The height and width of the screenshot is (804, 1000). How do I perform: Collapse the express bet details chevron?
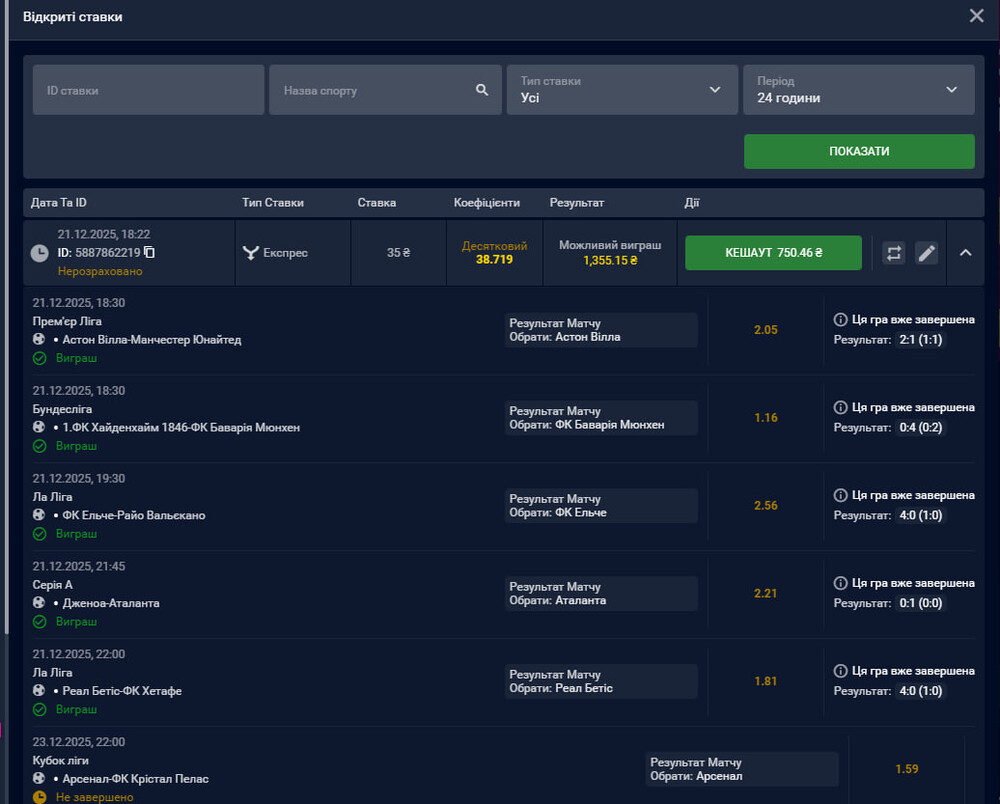click(x=965, y=253)
